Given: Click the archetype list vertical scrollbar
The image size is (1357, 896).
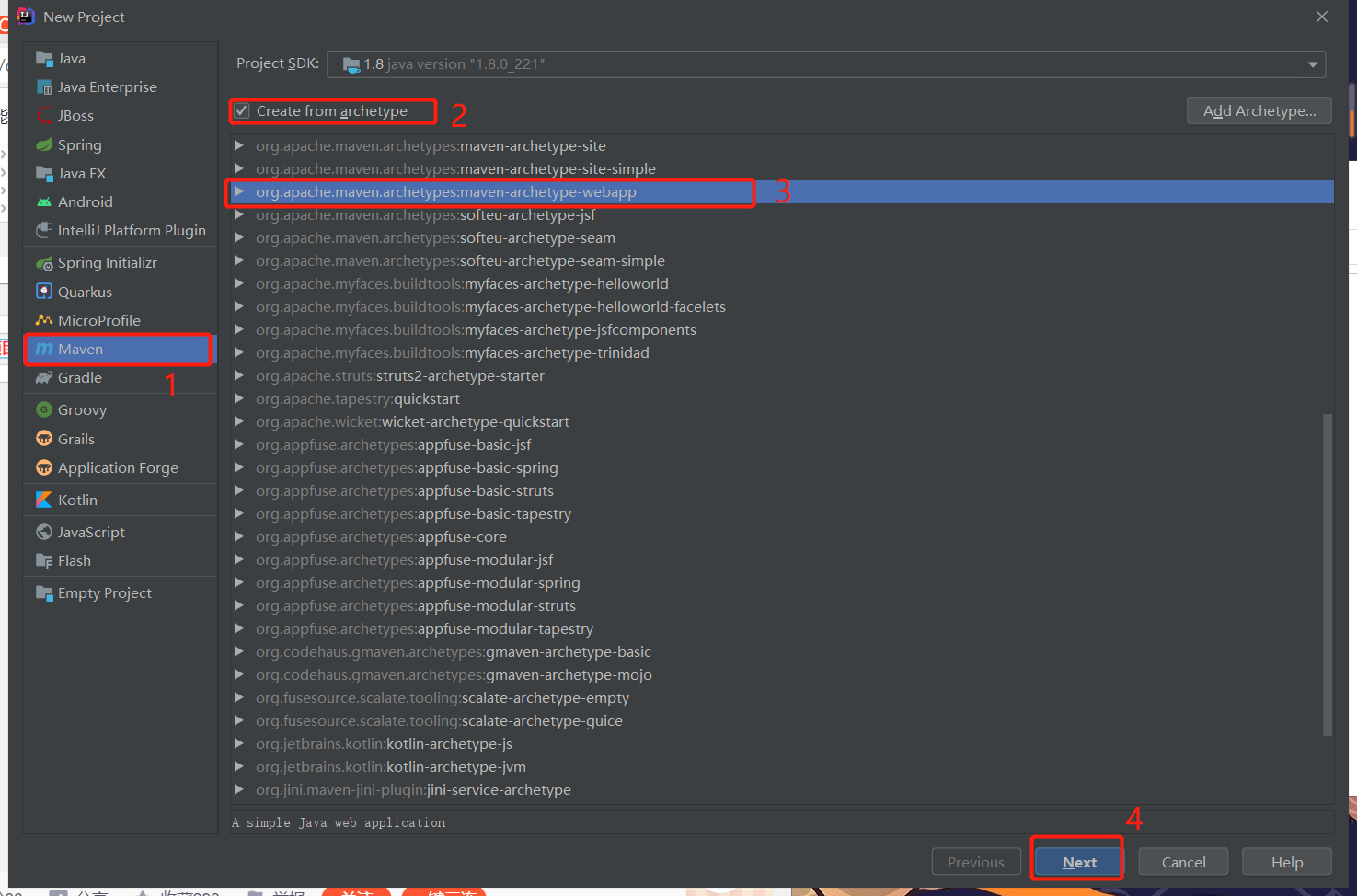Looking at the screenshot, I should coord(1328,575).
